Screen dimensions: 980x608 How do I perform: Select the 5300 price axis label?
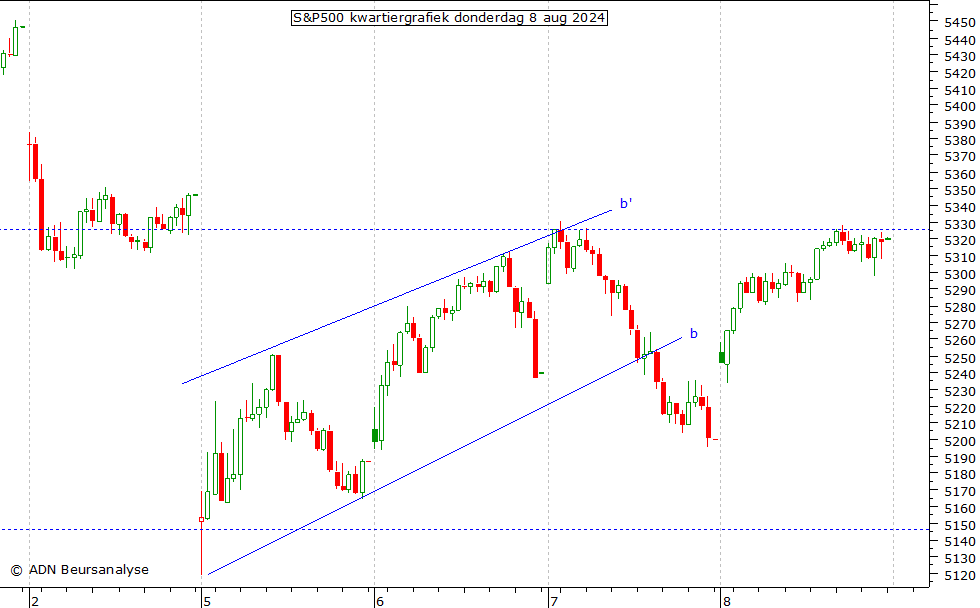[959, 274]
